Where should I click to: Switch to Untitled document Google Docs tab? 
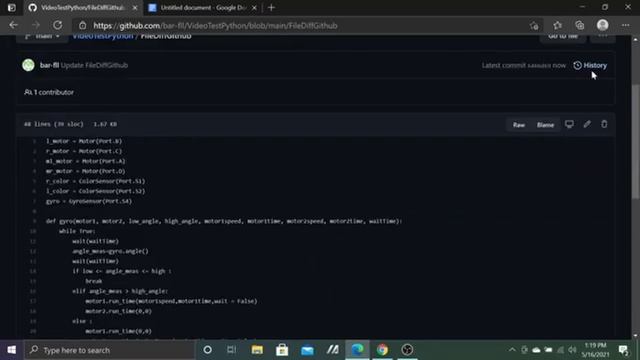point(203,8)
